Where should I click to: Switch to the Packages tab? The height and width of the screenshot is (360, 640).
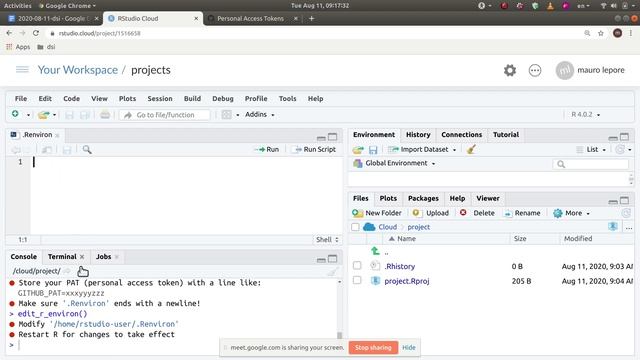(423, 198)
